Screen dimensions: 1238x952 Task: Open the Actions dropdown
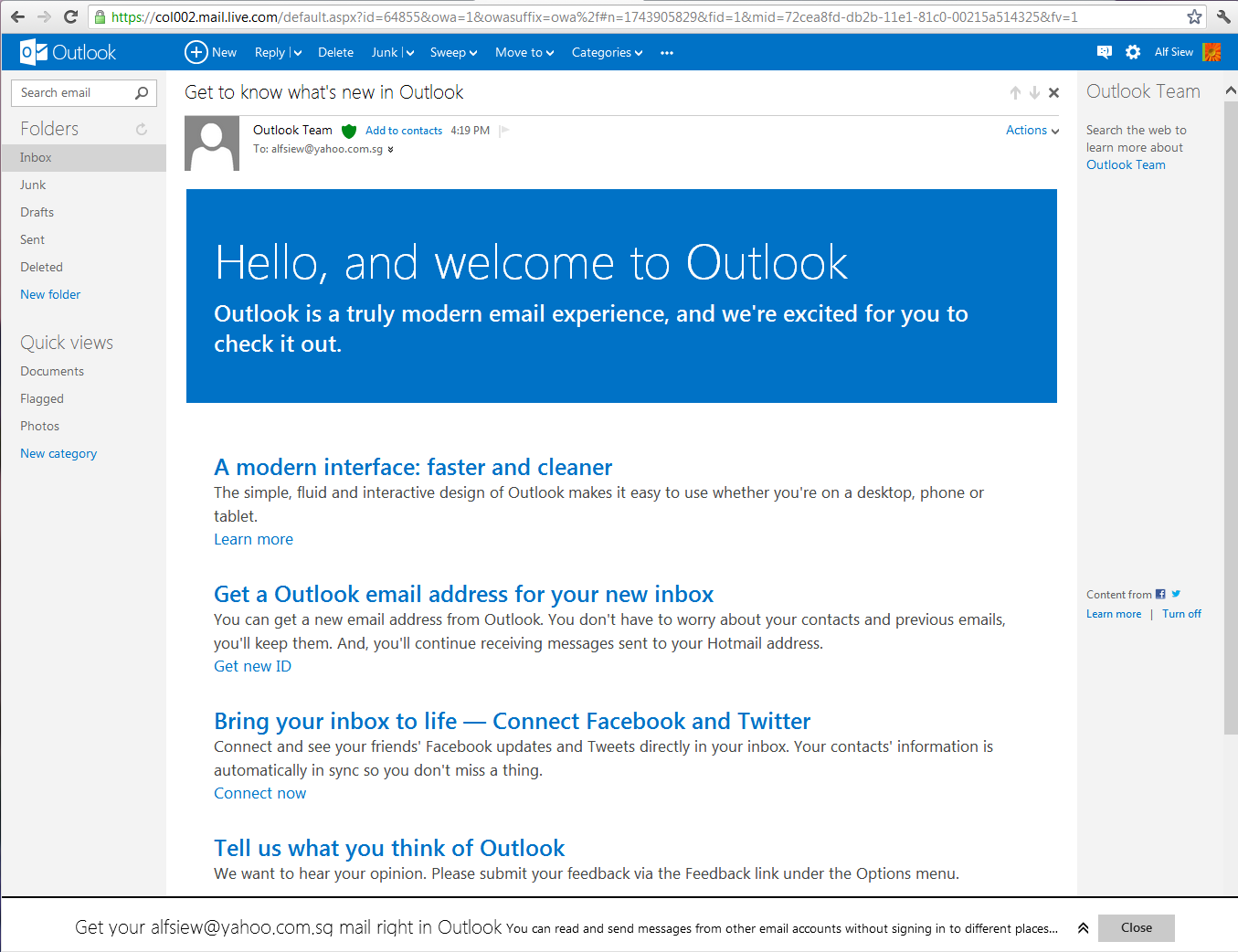(x=1032, y=131)
